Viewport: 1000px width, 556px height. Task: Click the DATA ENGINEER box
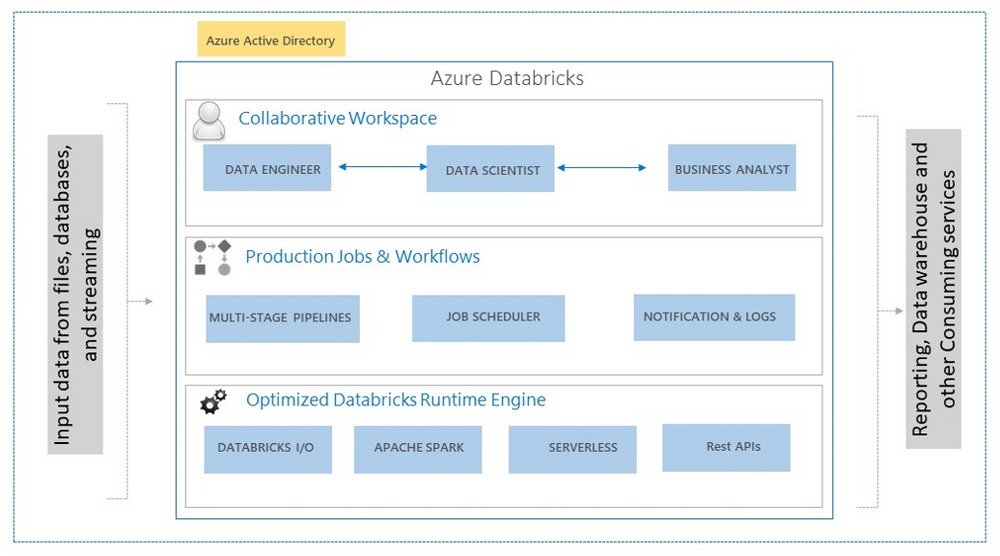pos(267,168)
